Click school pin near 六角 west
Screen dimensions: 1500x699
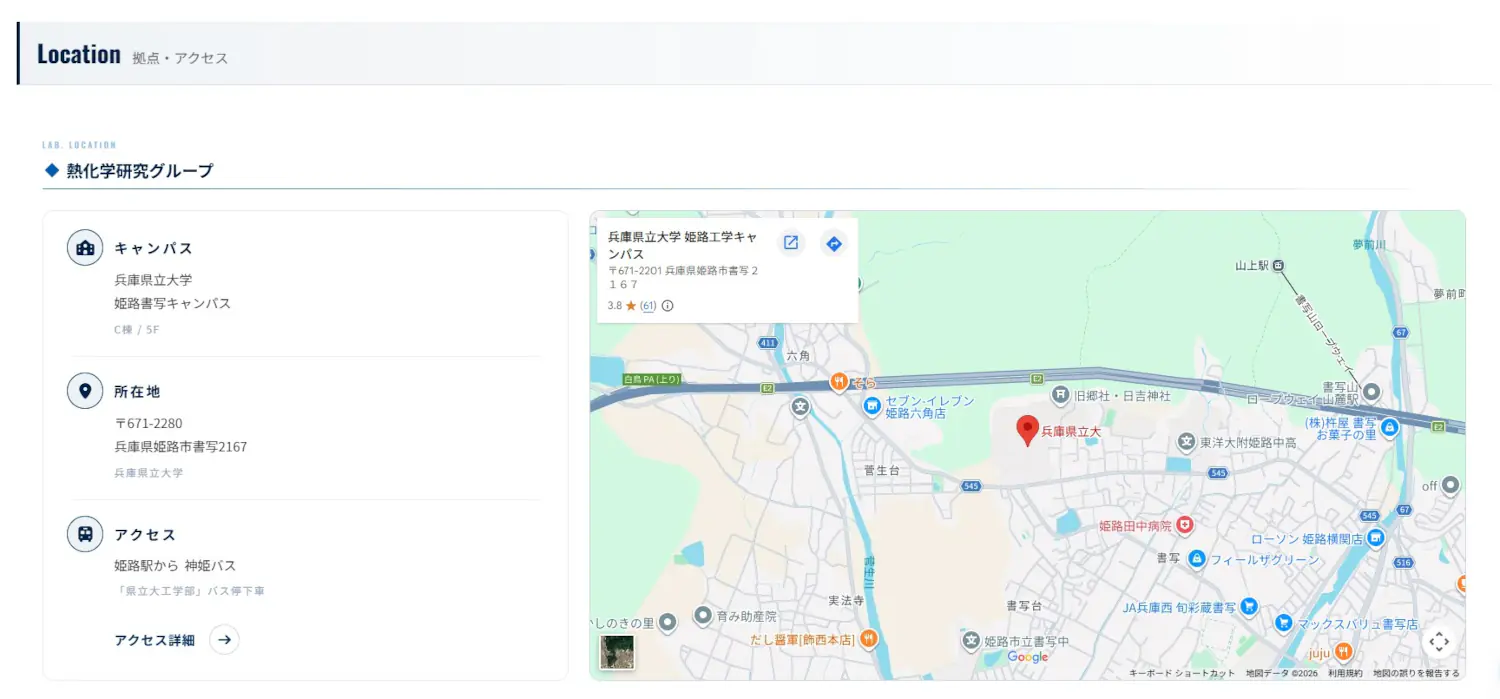(800, 407)
